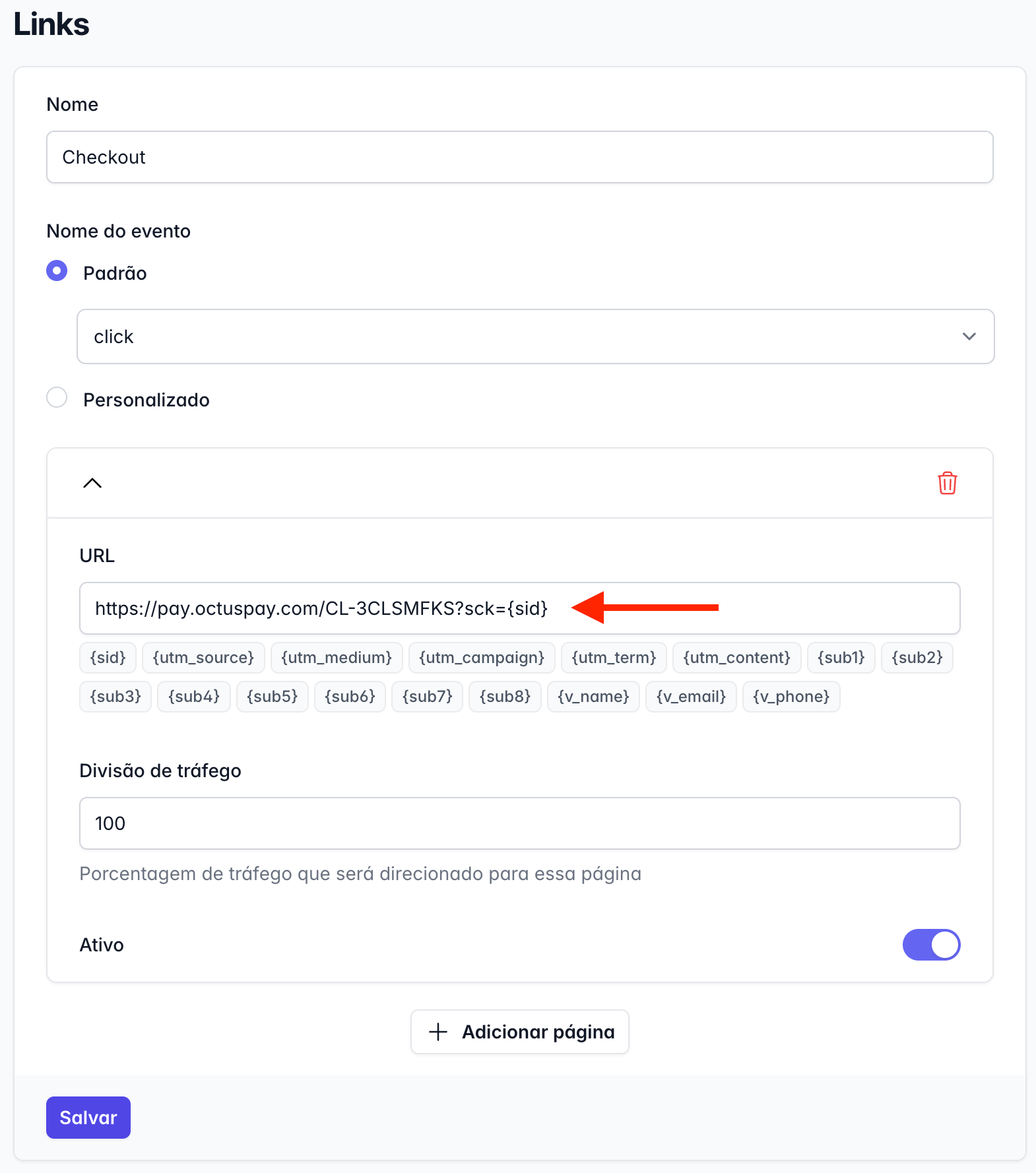Add the {v_phone} placeholder tag
Image resolution: width=1036 pixels, height=1173 pixels.
[x=791, y=697]
